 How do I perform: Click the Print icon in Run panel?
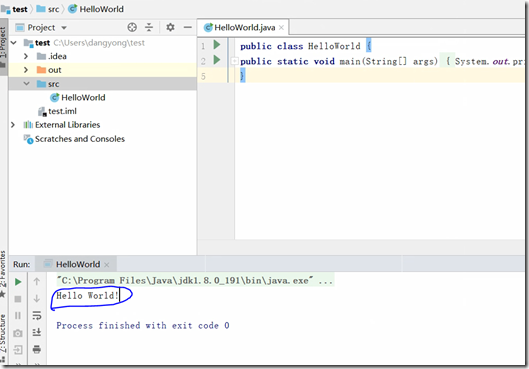37,349
